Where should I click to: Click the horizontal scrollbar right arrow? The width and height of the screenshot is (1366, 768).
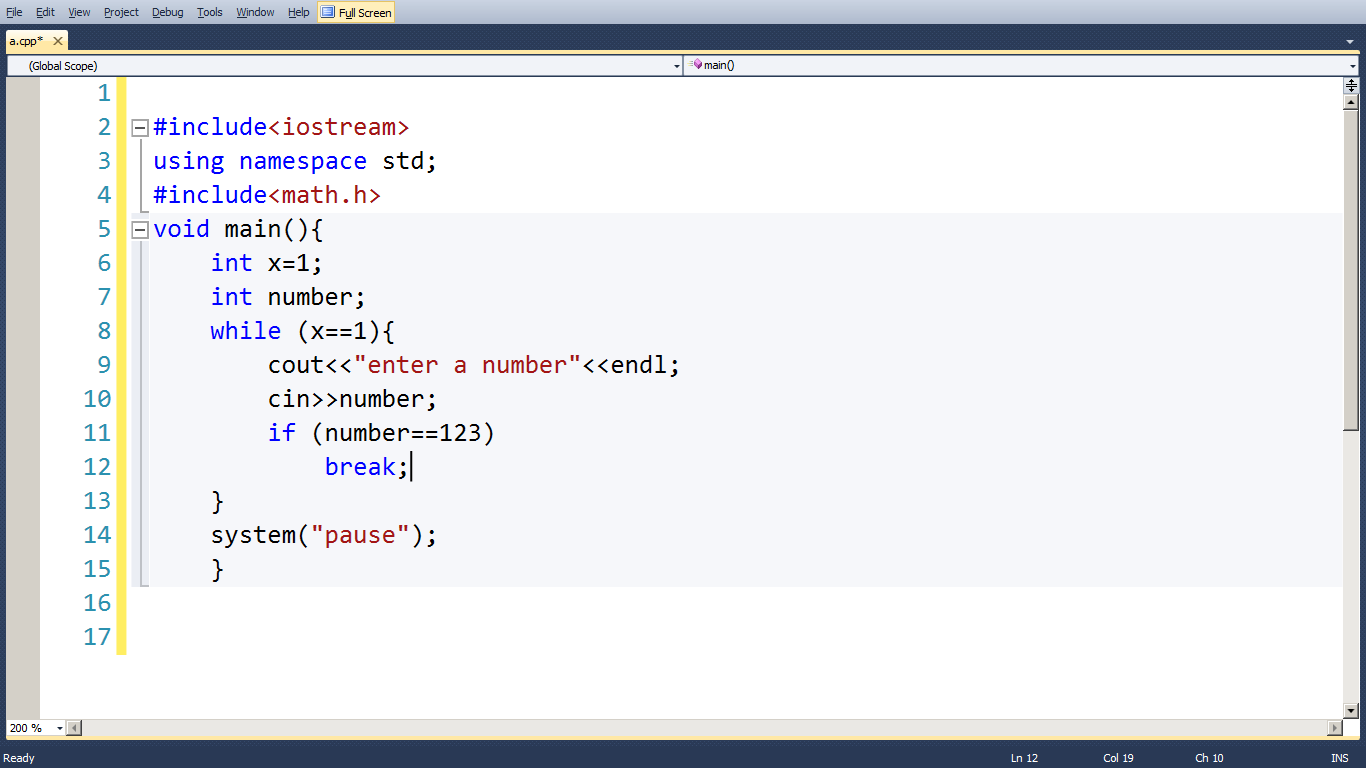tap(1335, 728)
